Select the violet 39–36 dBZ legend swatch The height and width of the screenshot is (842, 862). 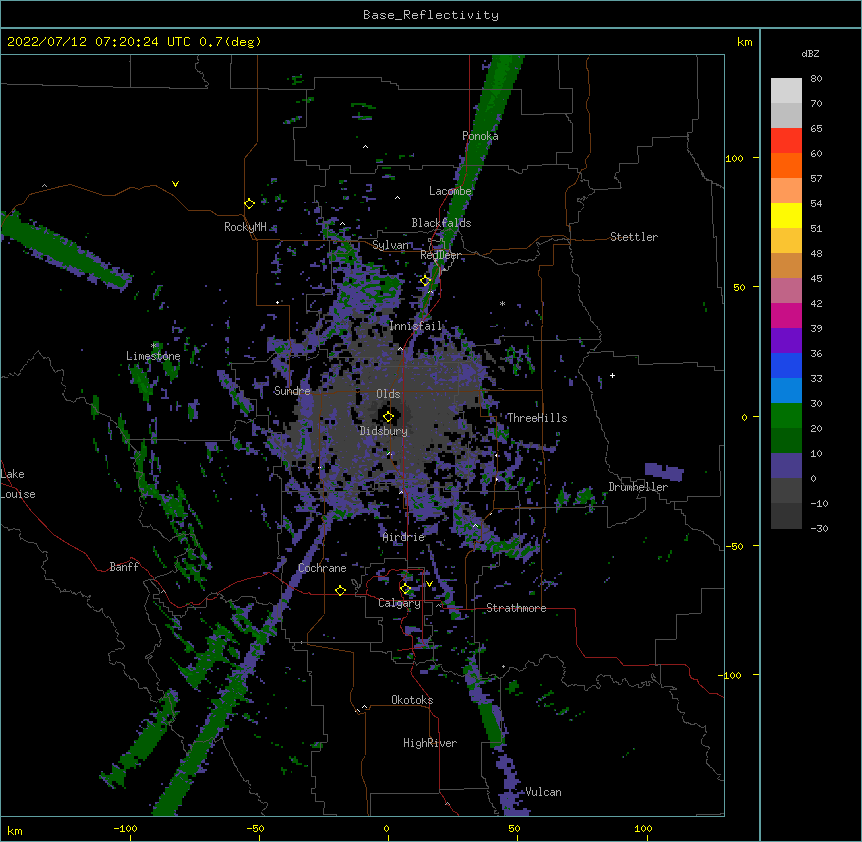[x=786, y=341]
